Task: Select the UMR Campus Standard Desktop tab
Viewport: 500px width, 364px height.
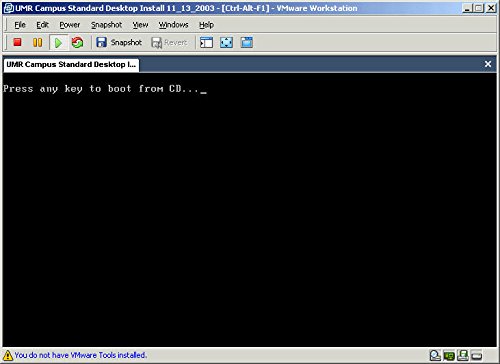Action: click(71, 64)
